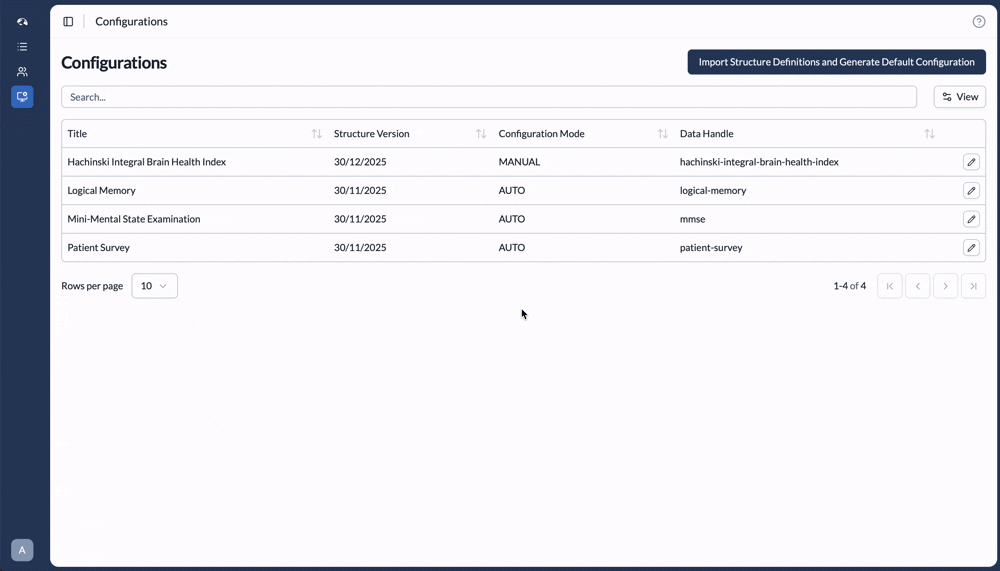Go to next page arrow button
This screenshot has width=1000, height=571.
(x=945, y=286)
